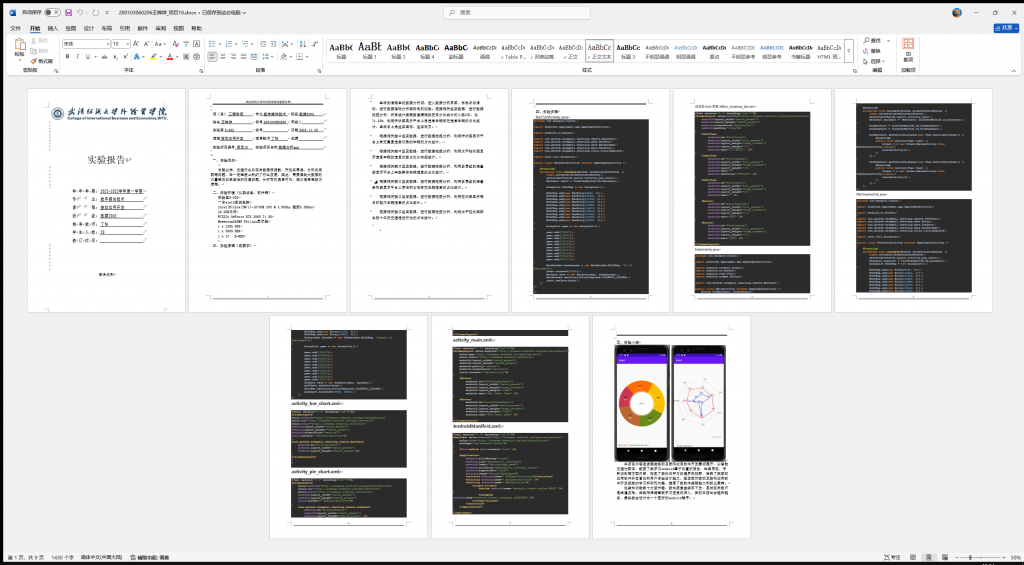
Task: Click the 替换 (Replace) button
Action: [873, 49]
